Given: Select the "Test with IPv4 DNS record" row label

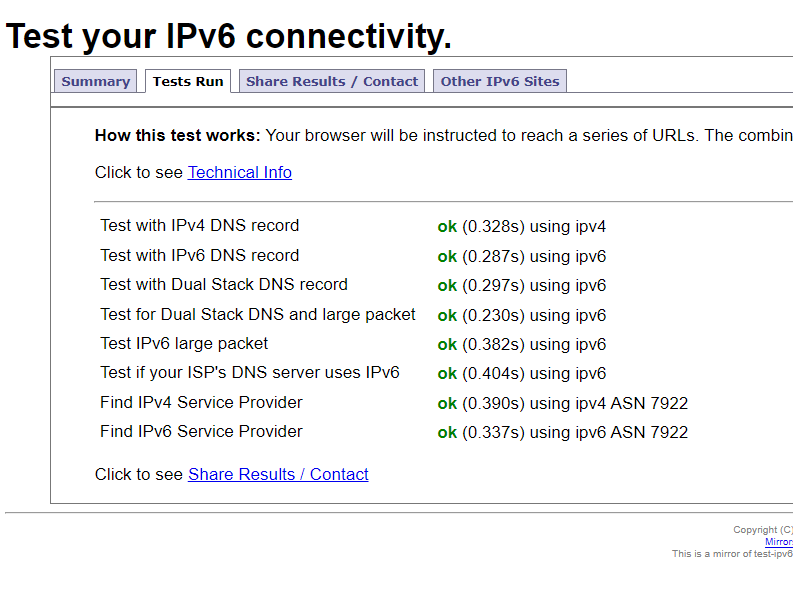Looking at the screenshot, I should point(200,226).
